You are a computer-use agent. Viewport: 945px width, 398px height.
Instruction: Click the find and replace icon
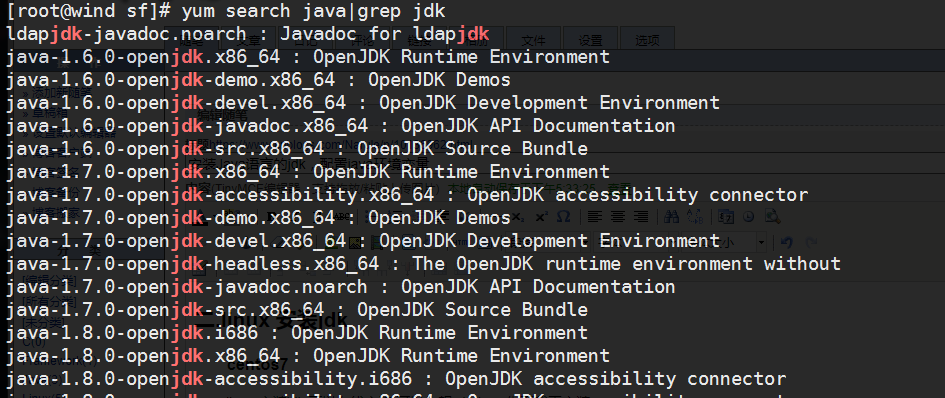point(694,216)
